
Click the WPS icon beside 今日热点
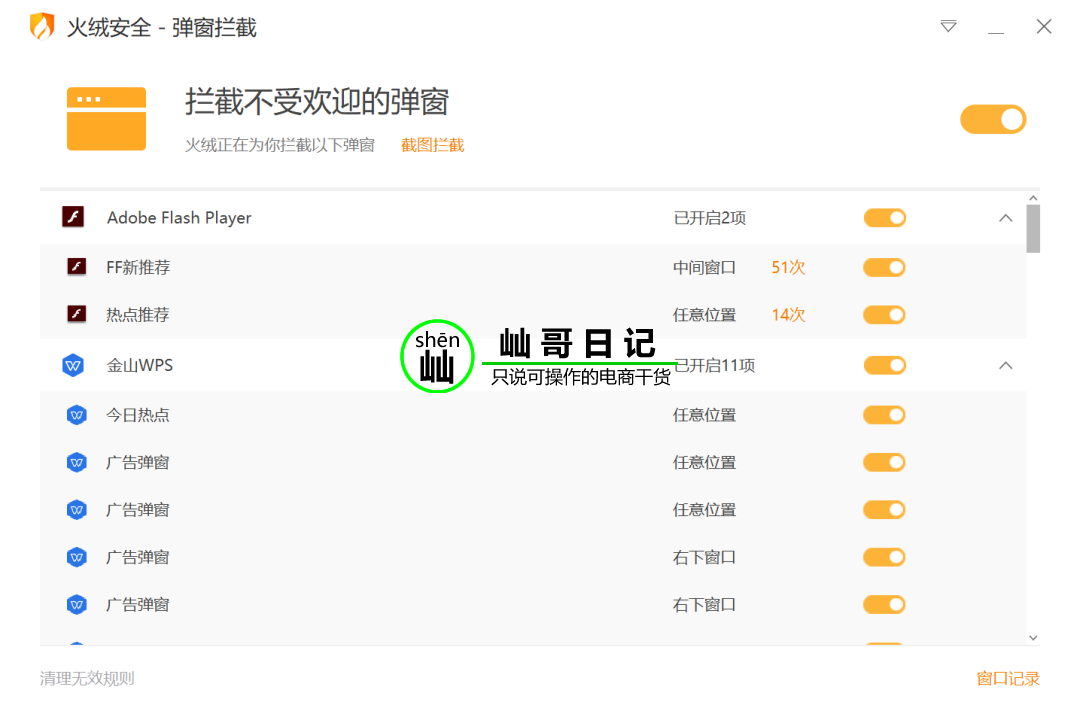[x=76, y=415]
